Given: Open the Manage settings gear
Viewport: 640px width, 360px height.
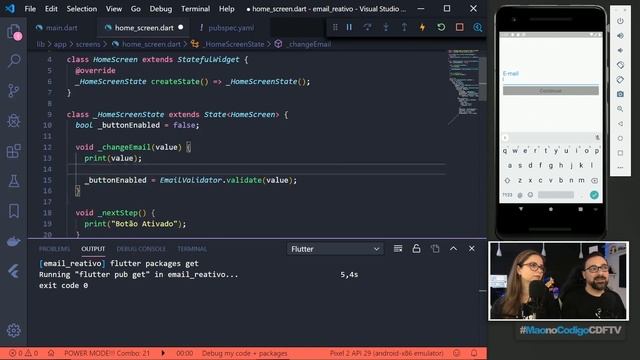Looking at the screenshot, I should pos(13,330).
